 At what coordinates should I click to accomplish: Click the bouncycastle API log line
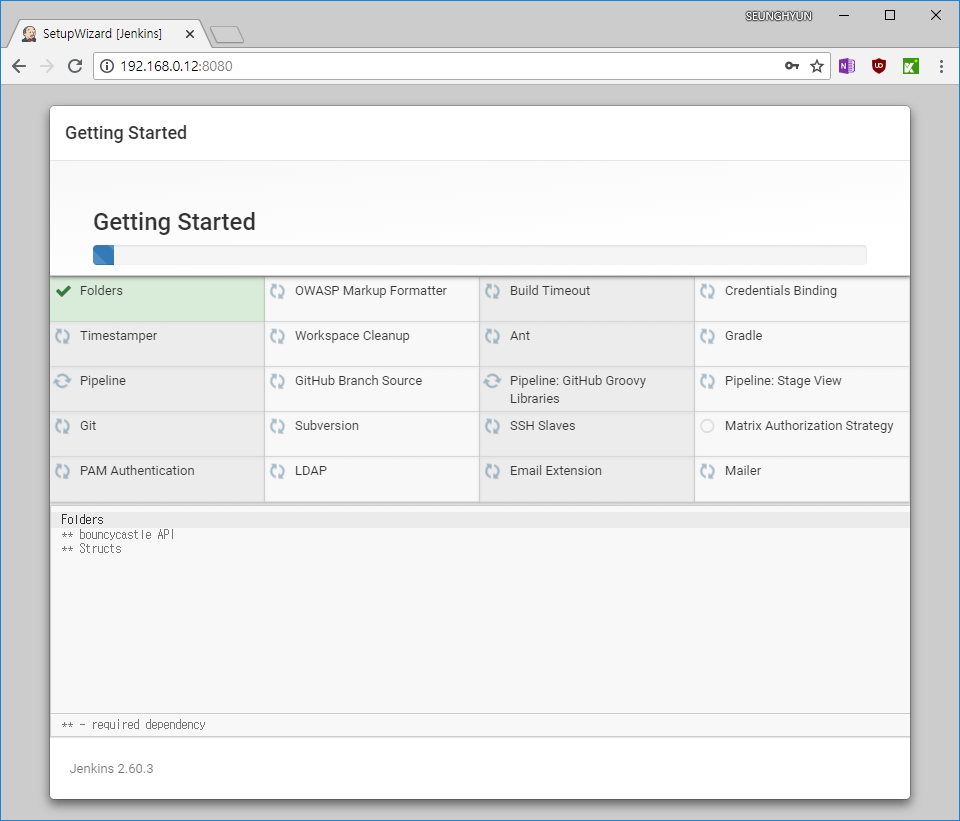click(x=118, y=534)
